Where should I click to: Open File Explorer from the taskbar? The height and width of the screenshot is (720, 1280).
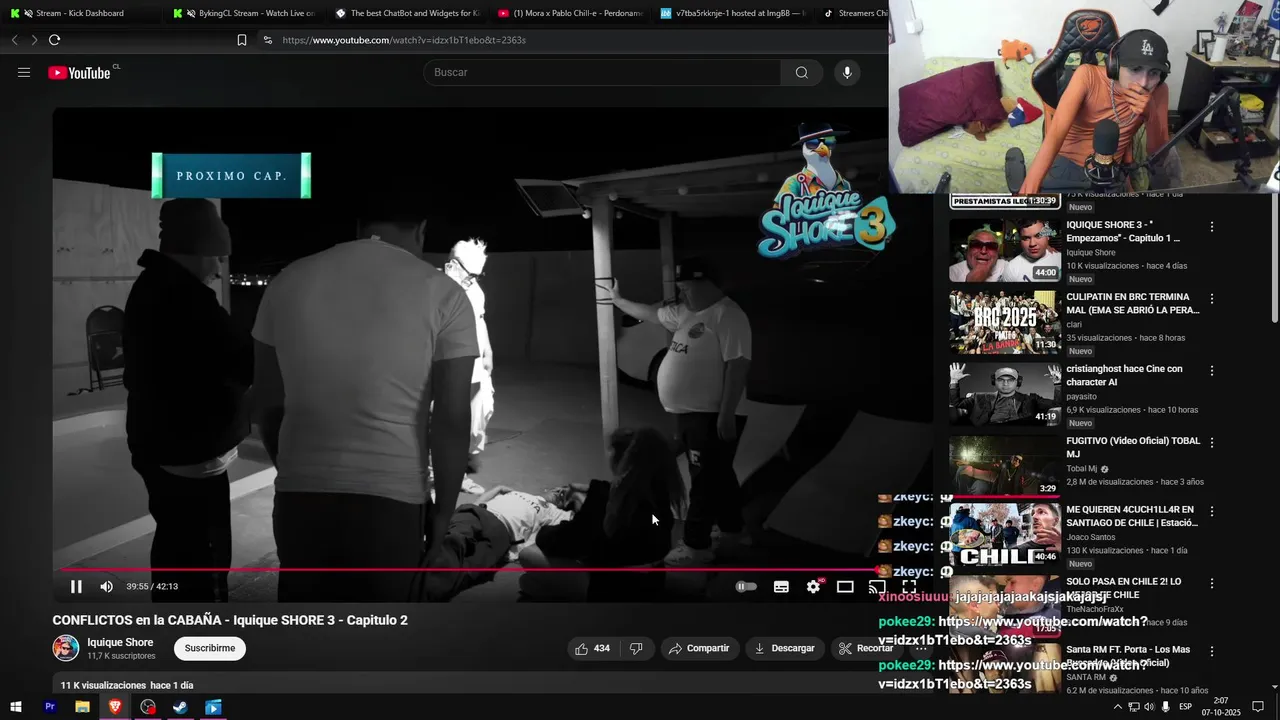(x=83, y=707)
